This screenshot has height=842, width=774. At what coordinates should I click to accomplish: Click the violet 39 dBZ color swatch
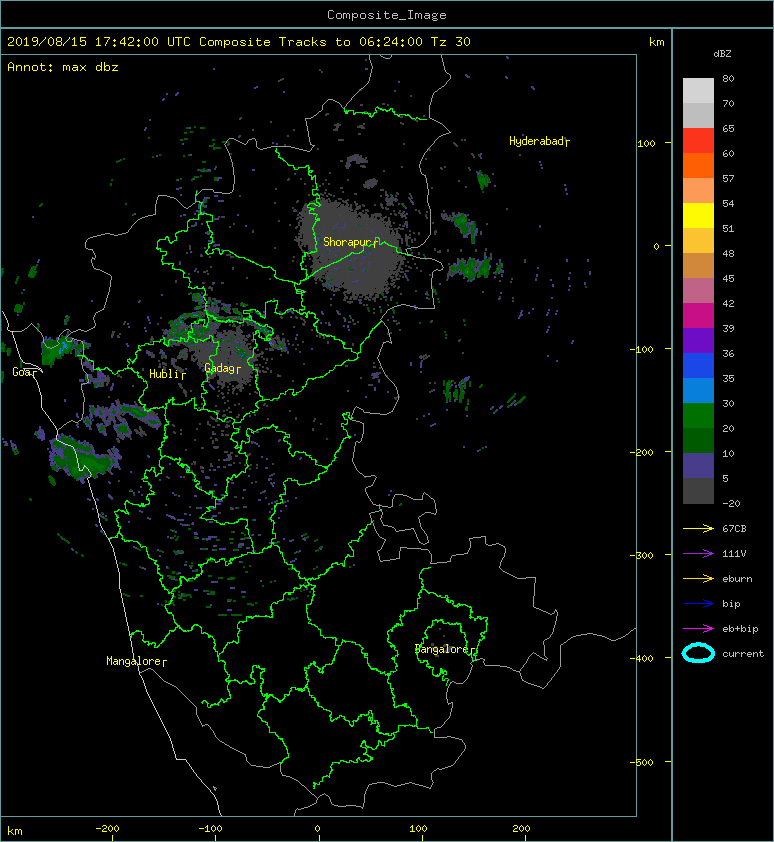(698, 340)
